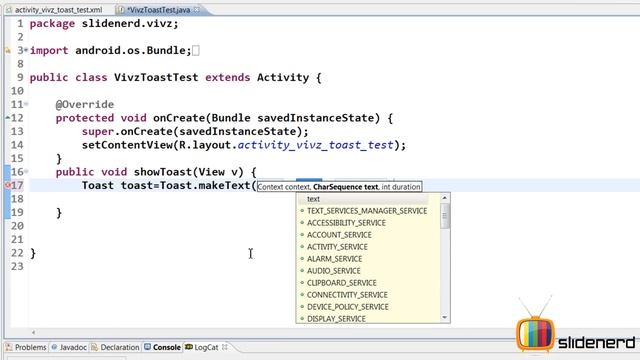The image size is (640, 360).
Task: Choose AUDIO_SERVICE from the completion list
Action: (x=333, y=271)
